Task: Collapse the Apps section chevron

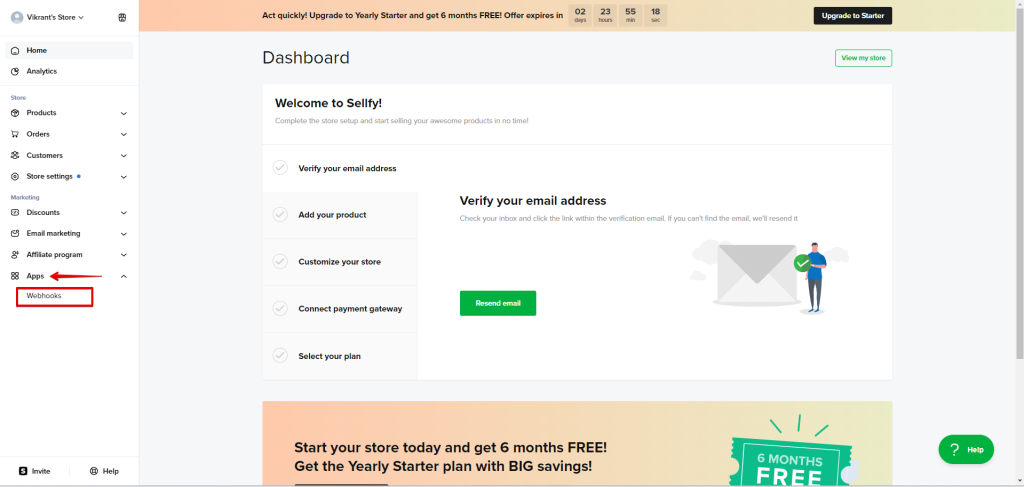Action: [x=124, y=276]
